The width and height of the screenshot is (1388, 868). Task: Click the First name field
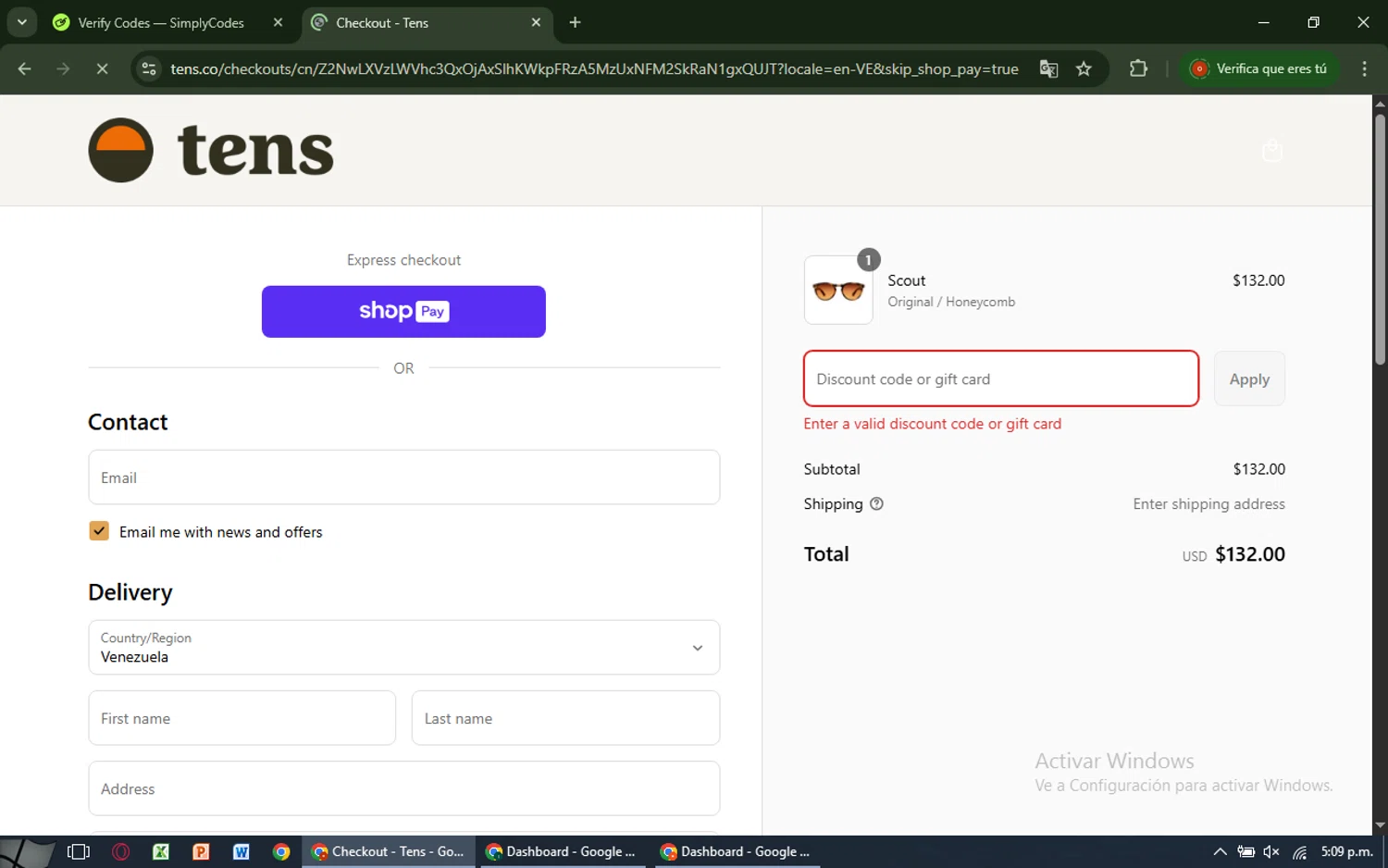(x=242, y=718)
